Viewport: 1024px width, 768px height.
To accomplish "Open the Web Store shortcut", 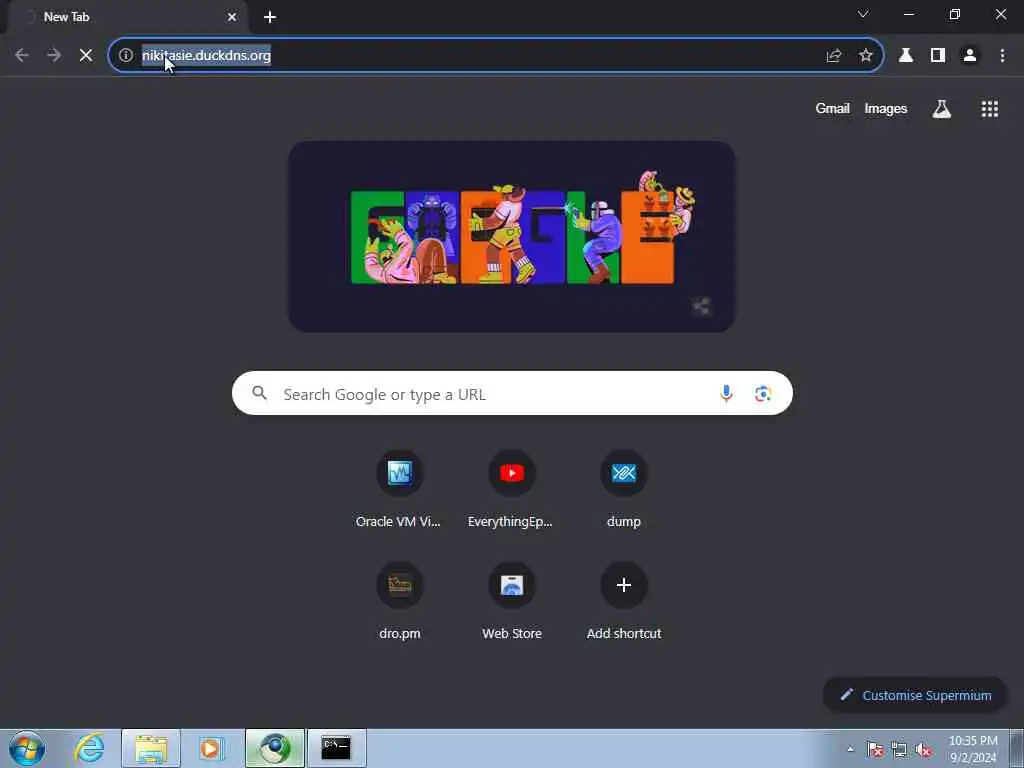I will click(511, 601).
